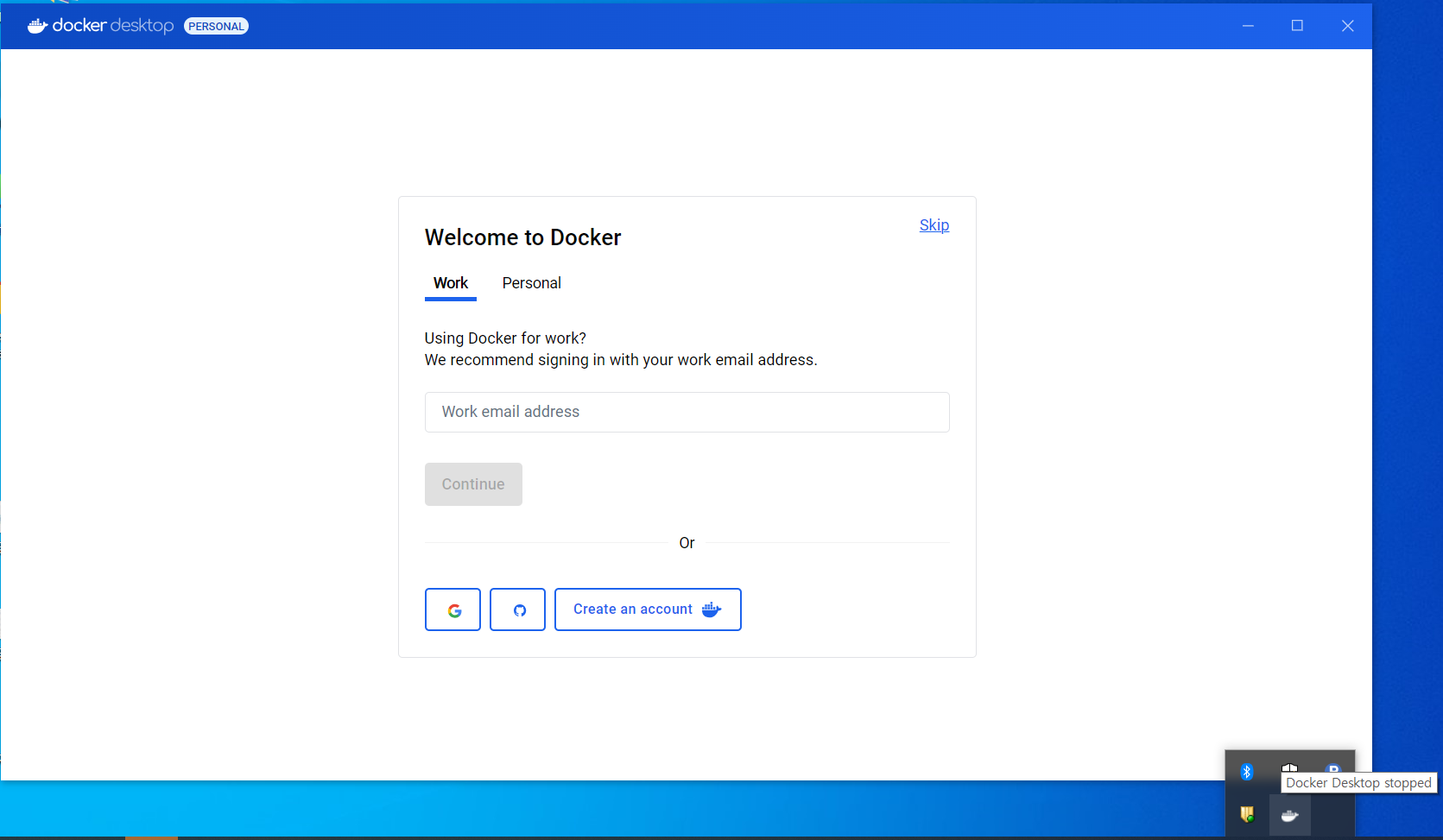This screenshot has width=1443, height=840.
Task: Click the Continue button
Action: (x=473, y=484)
